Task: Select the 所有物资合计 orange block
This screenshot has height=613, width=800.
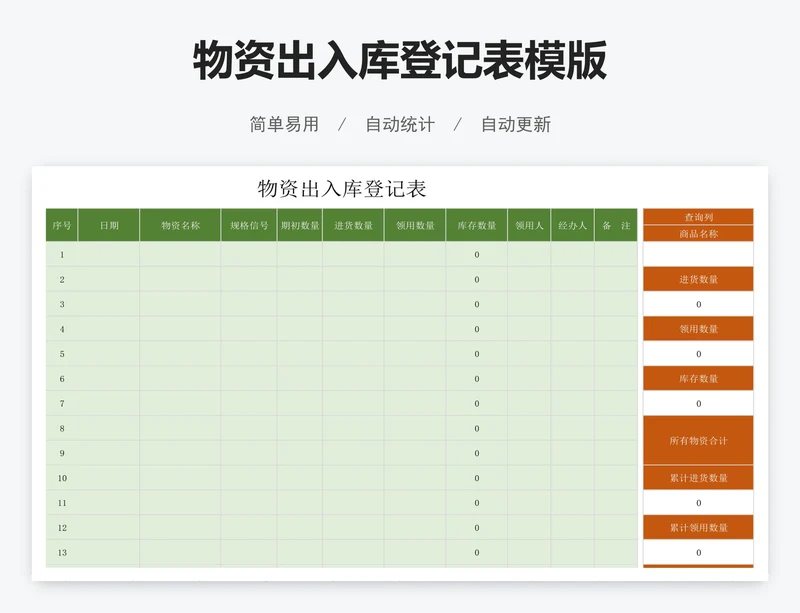Action: [x=698, y=441]
